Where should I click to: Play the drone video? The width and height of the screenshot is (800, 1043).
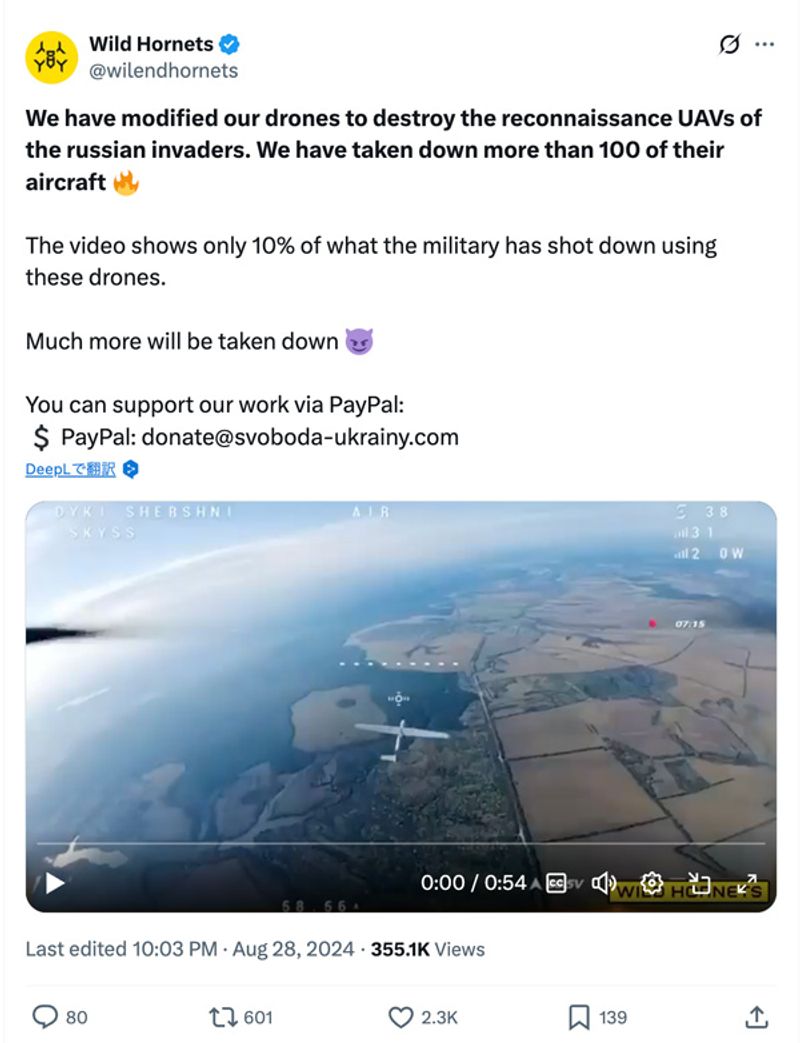55,883
